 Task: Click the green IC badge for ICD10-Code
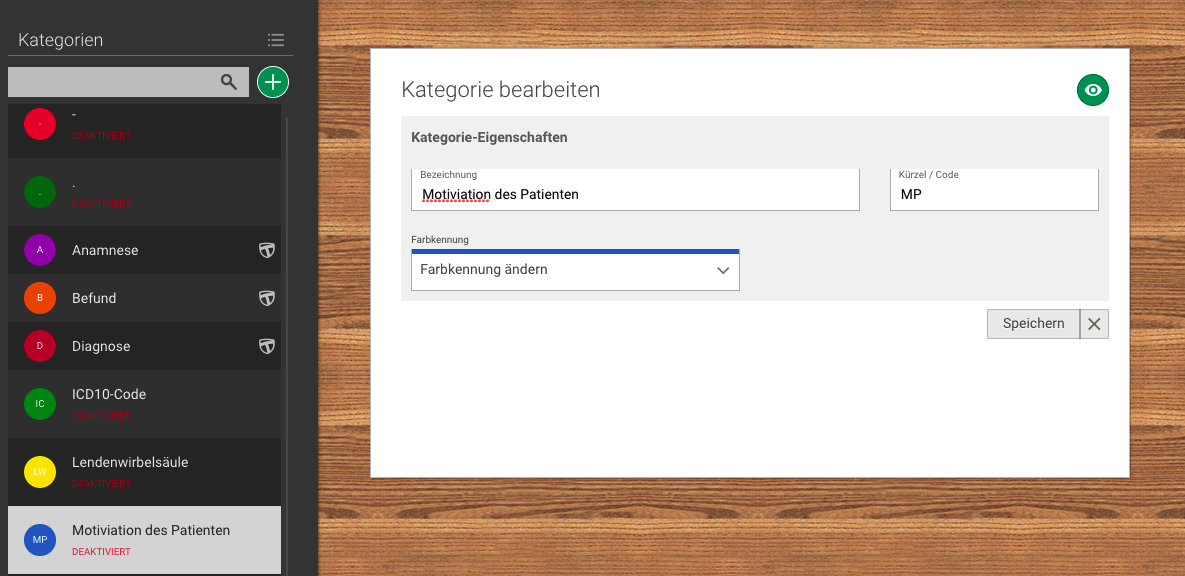coord(40,404)
